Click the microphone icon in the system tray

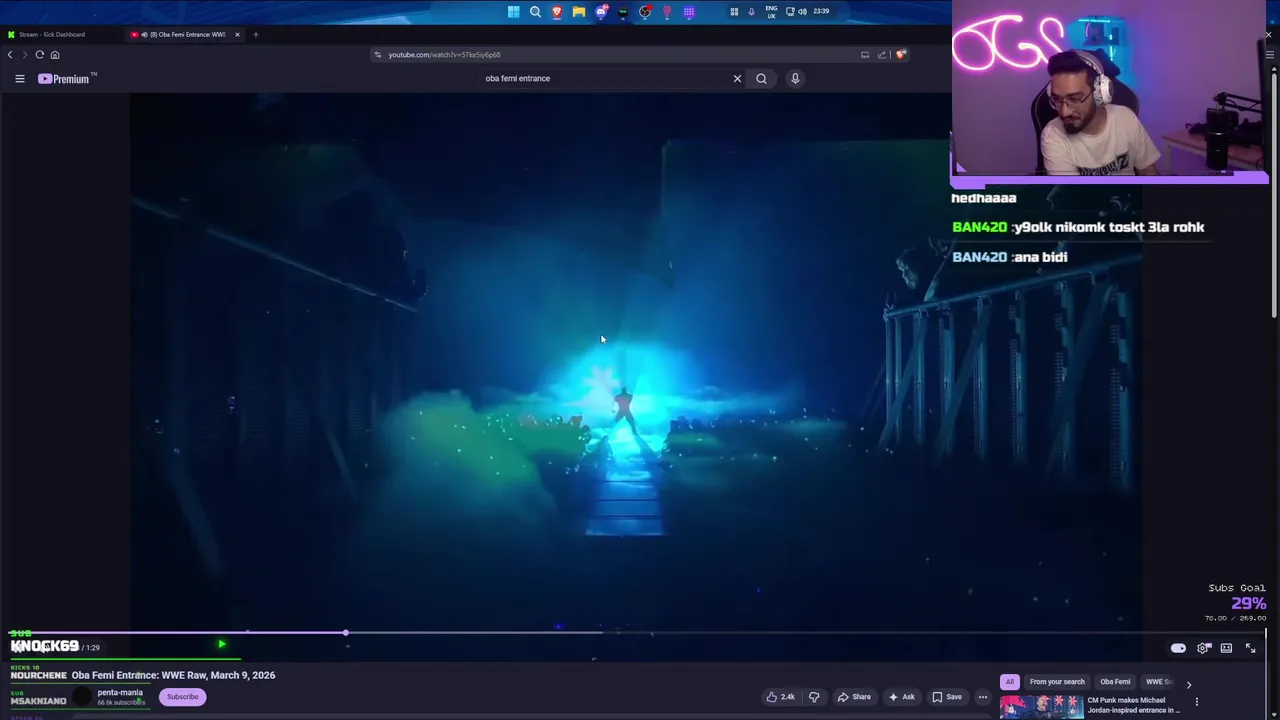click(751, 12)
